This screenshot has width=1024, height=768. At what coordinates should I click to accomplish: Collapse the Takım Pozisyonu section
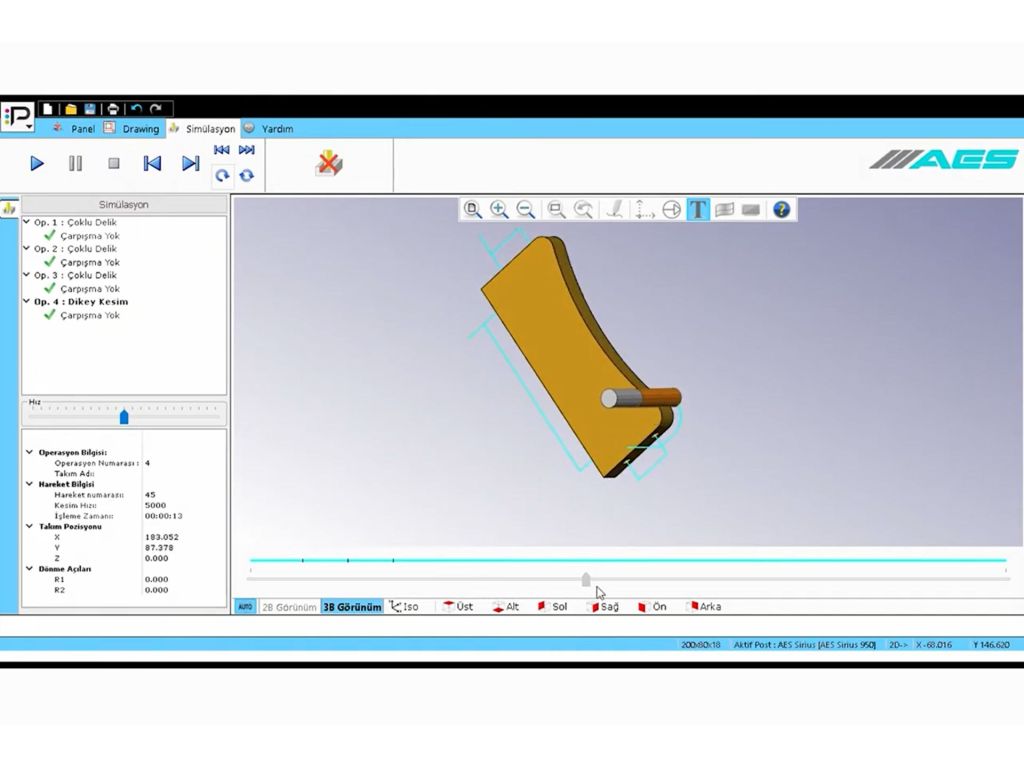(x=29, y=526)
